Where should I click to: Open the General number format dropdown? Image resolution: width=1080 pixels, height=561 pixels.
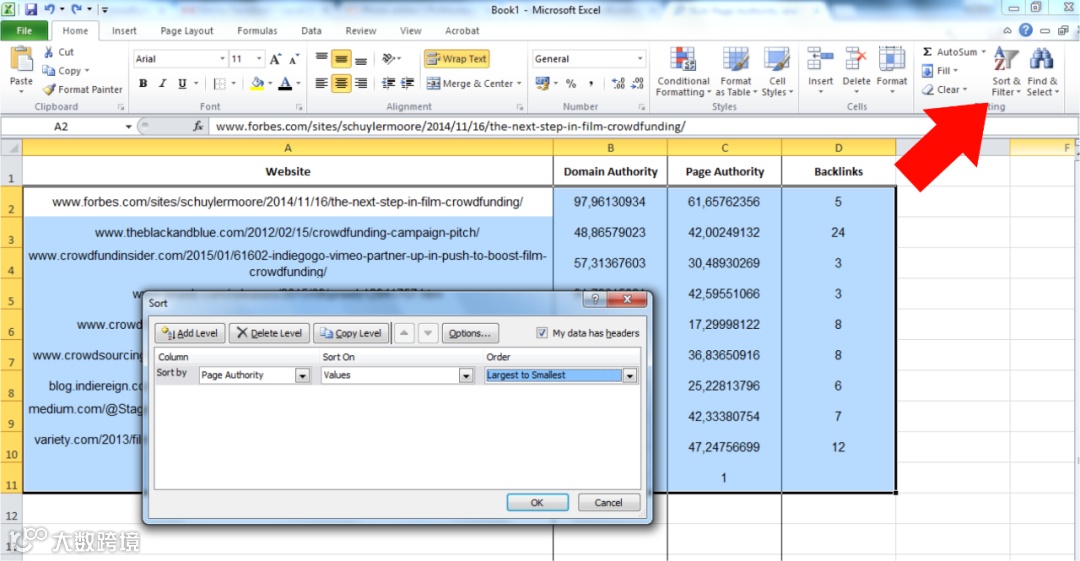pyautogui.click(x=640, y=59)
